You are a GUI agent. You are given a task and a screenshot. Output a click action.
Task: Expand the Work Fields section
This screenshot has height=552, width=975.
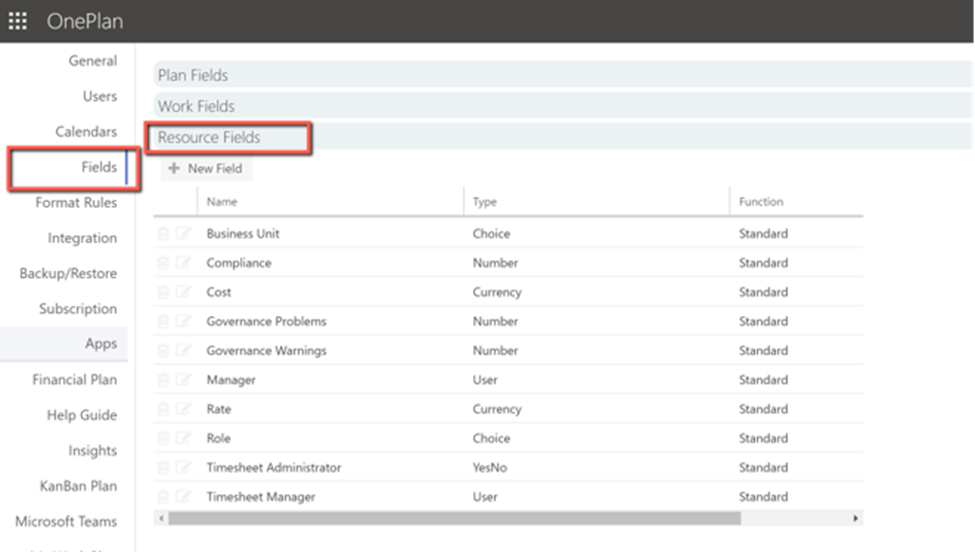tap(562, 106)
